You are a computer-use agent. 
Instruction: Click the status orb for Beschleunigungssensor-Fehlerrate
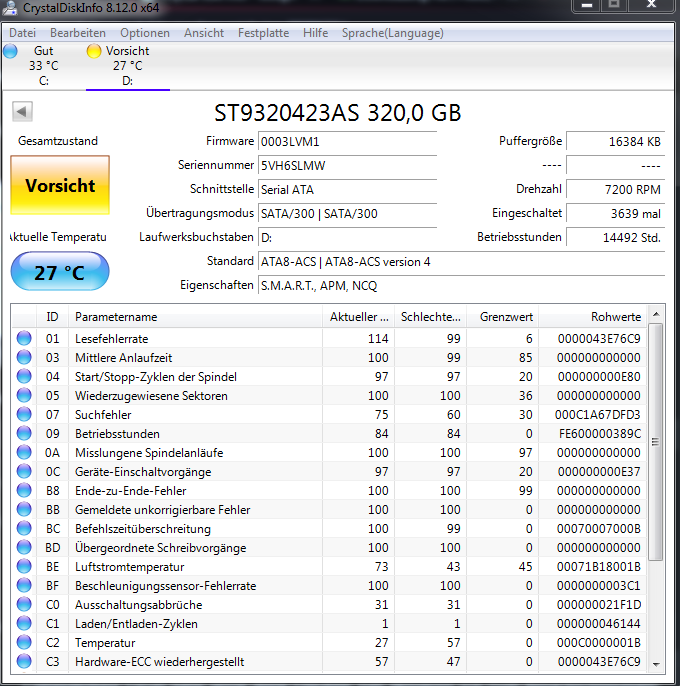click(x=24, y=586)
